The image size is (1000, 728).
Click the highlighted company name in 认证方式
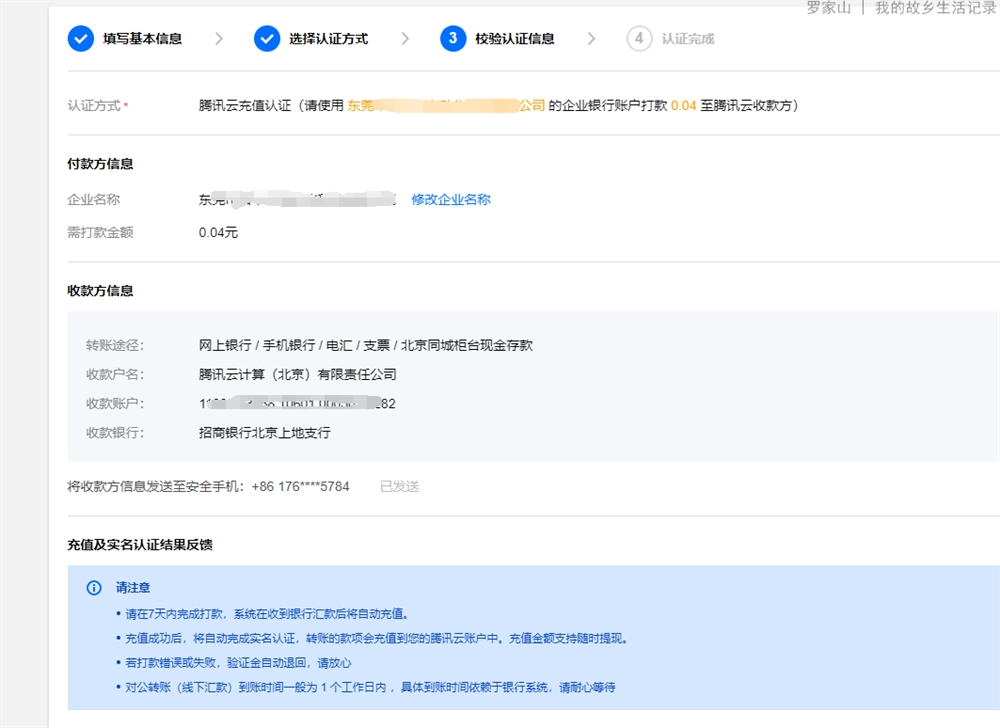(446, 106)
